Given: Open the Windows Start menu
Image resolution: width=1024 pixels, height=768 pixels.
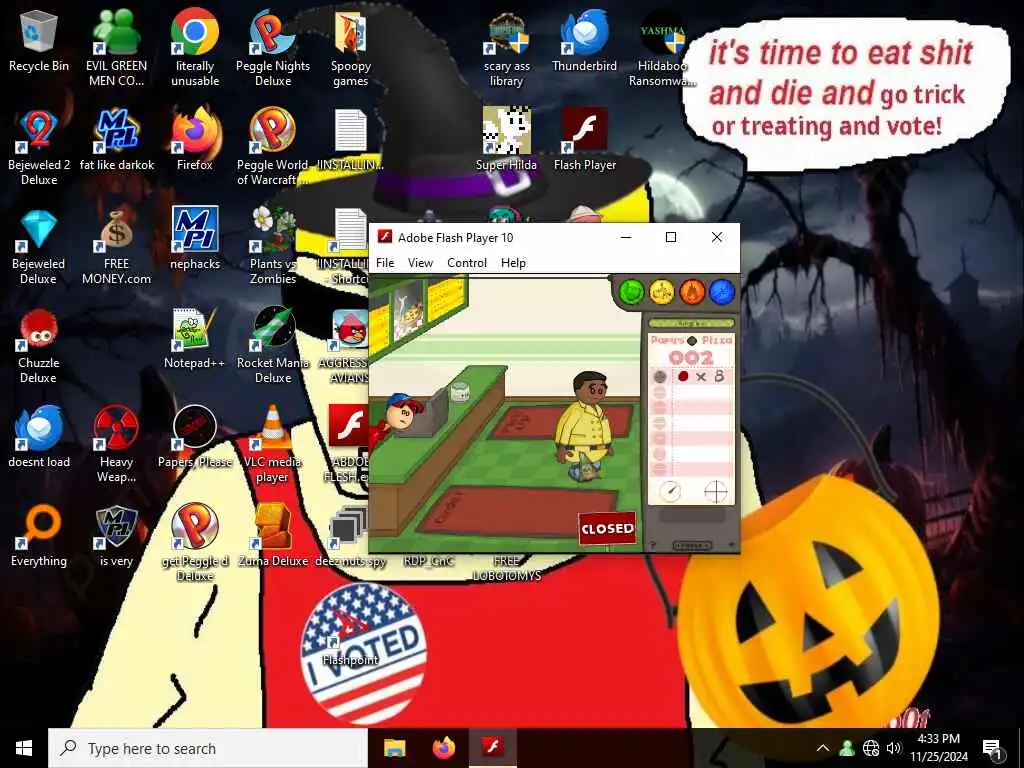Looking at the screenshot, I should (x=24, y=748).
